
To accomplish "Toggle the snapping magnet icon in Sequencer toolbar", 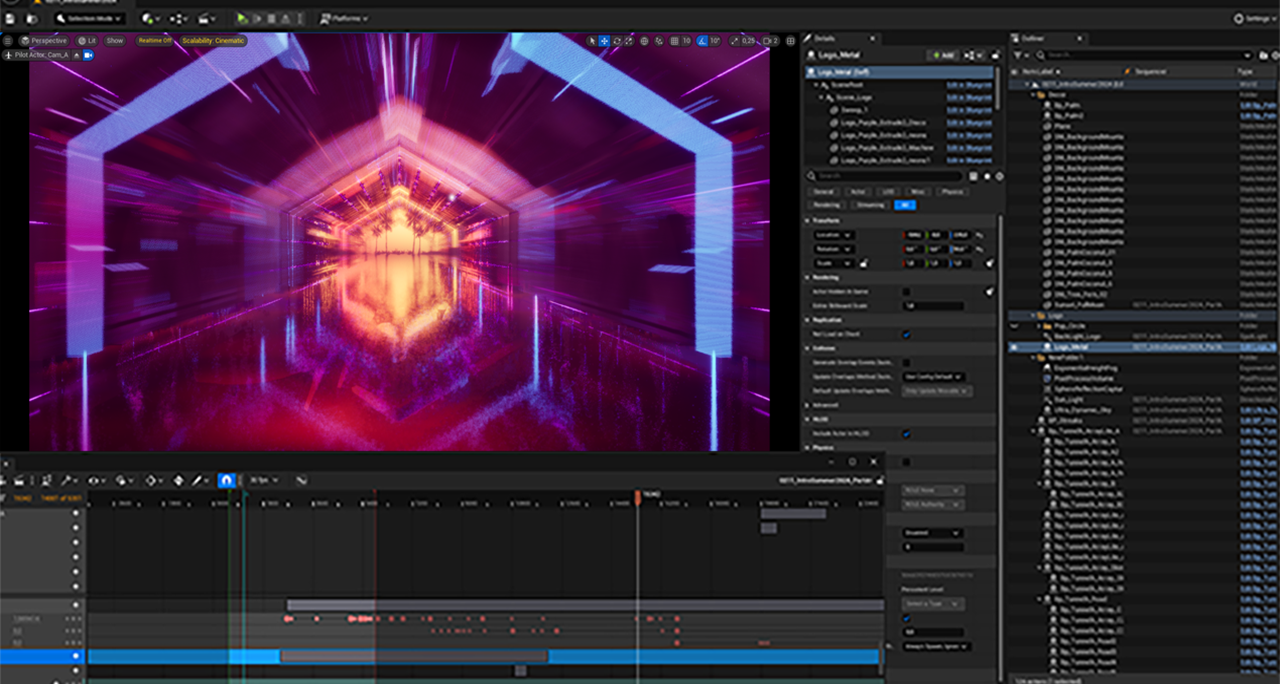I will coord(225,481).
